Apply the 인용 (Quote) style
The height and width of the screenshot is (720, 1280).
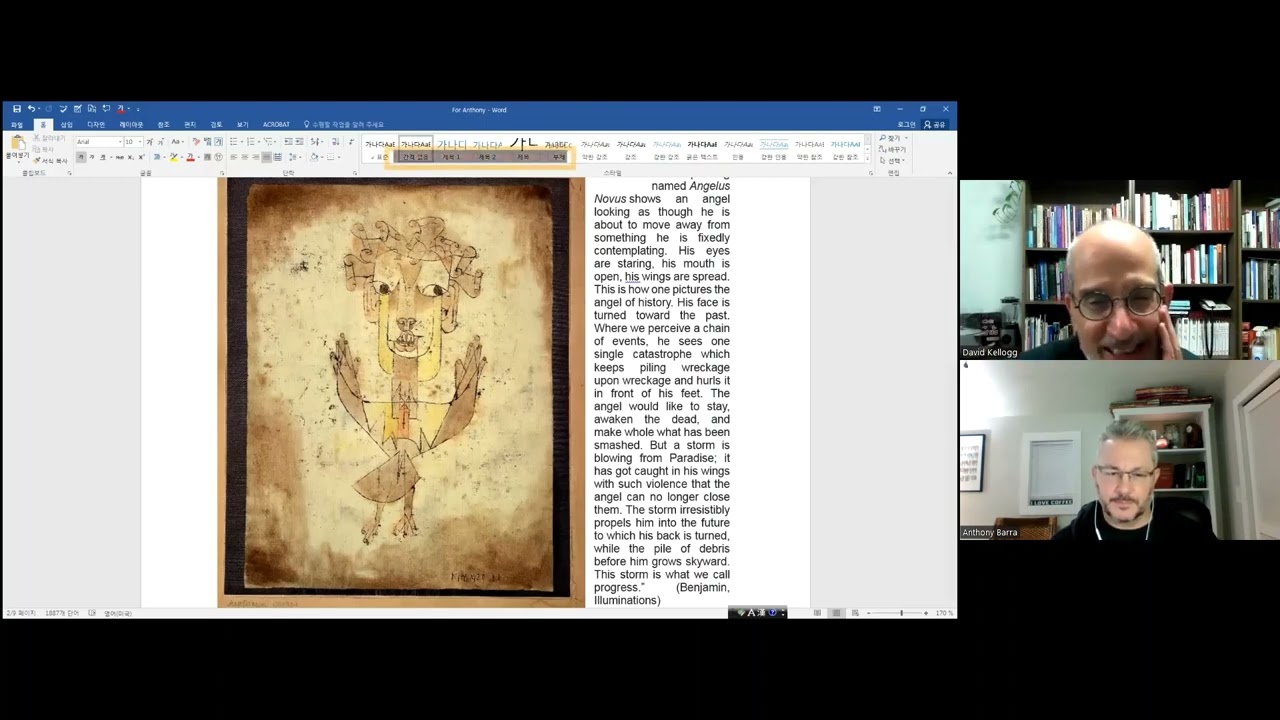738,149
